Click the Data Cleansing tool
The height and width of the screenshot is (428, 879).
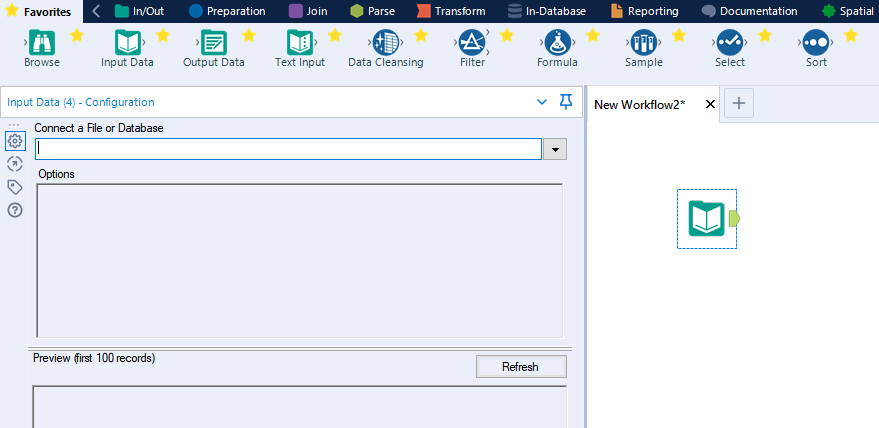click(x=386, y=43)
